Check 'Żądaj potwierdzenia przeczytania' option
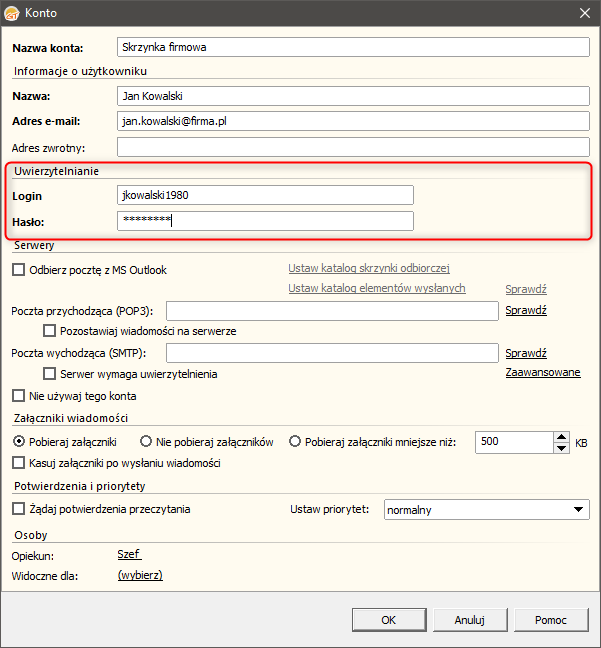 18,509
